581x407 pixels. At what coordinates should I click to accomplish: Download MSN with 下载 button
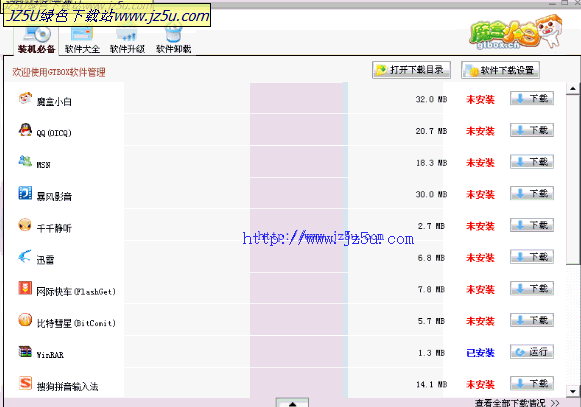click(x=532, y=162)
